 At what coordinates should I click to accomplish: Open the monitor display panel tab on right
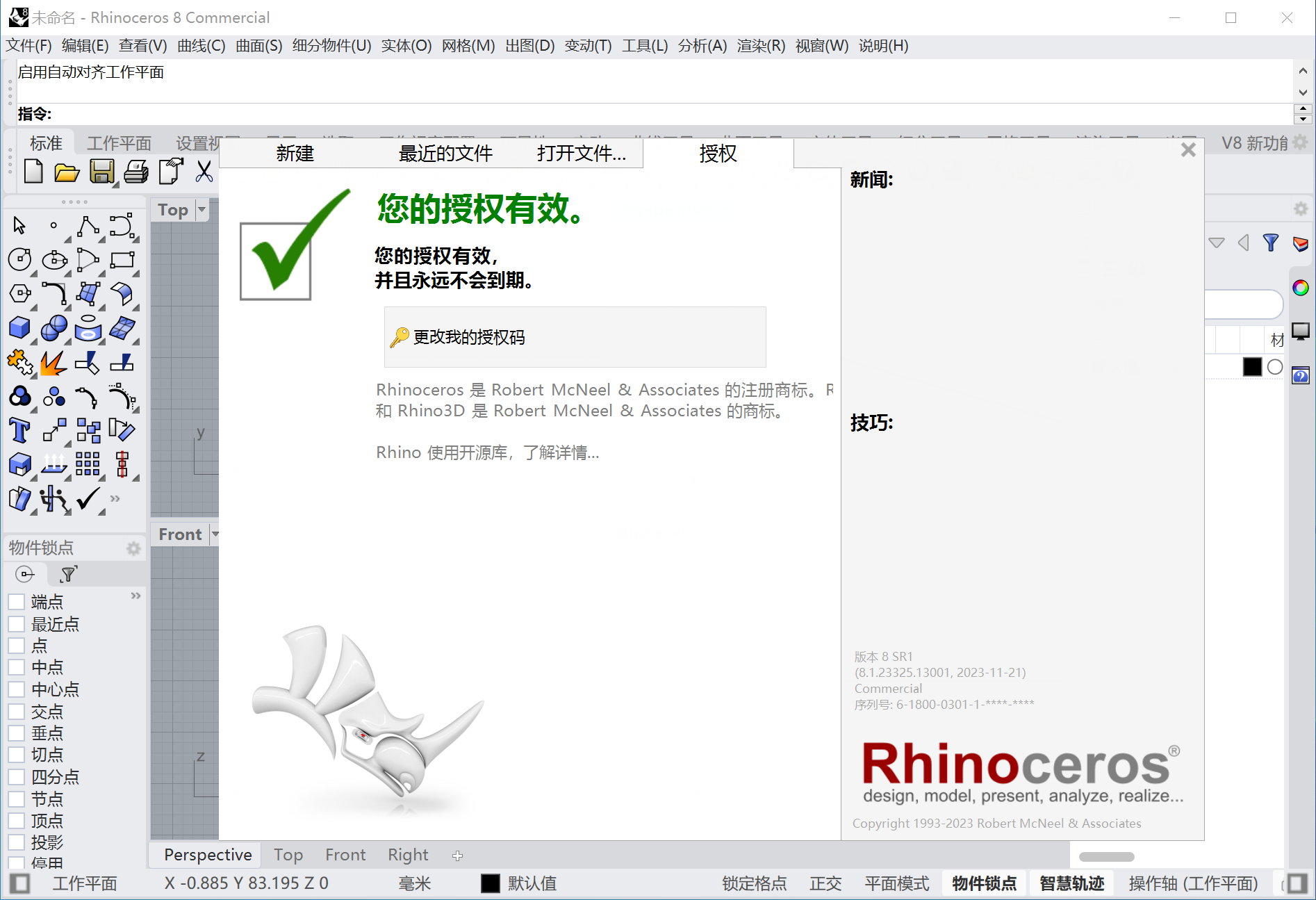pyautogui.click(x=1301, y=331)
